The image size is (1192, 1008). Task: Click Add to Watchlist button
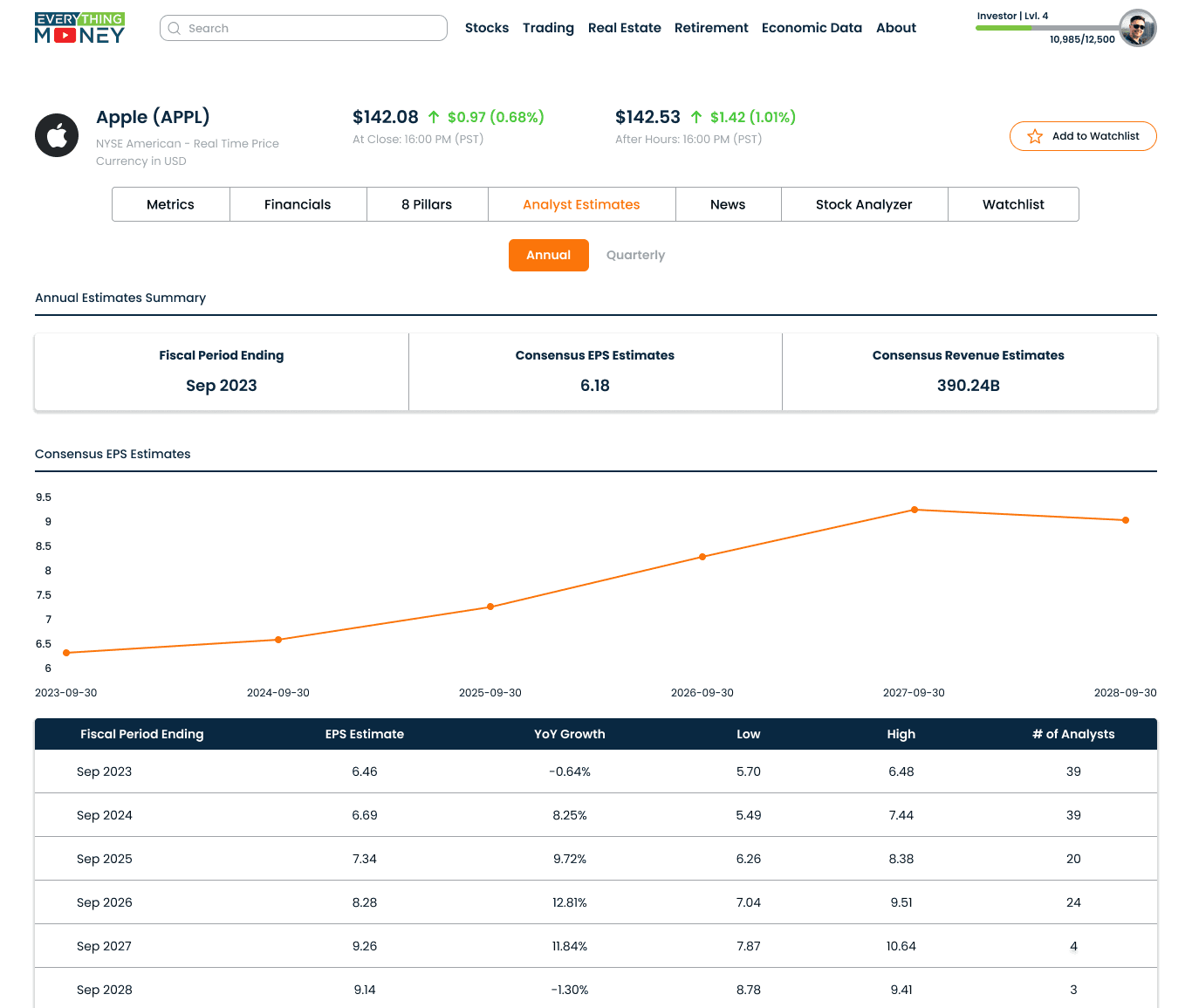pyautogui.click(x=1083, y=136)
